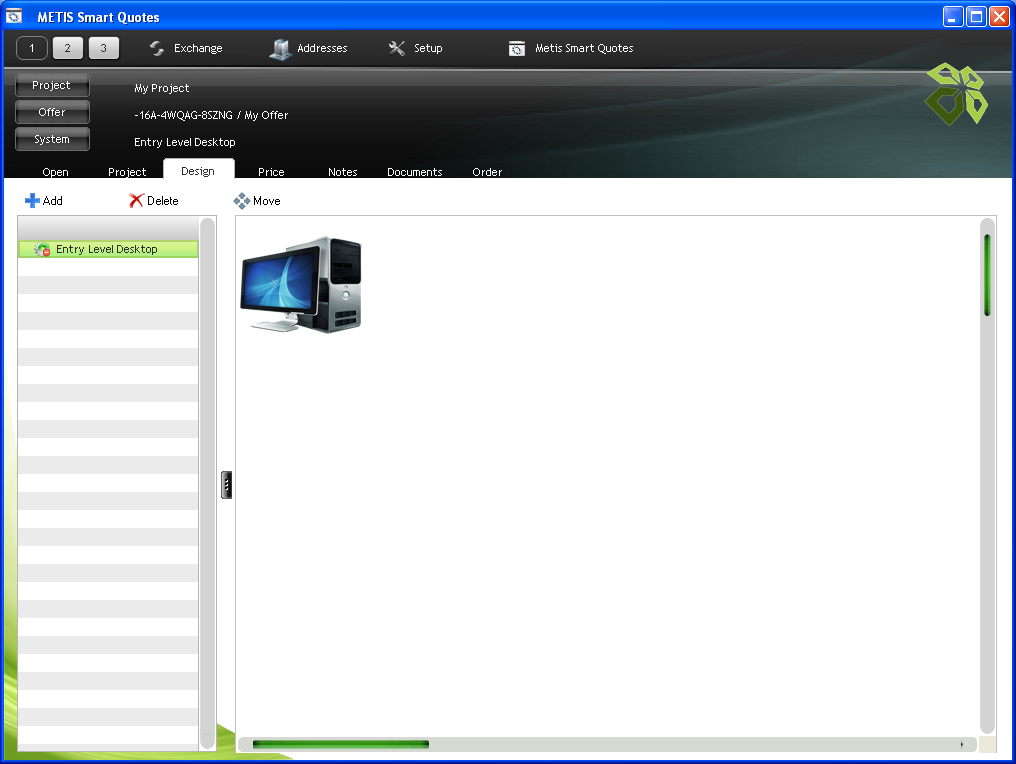Click the horizontal scrollbar right arrow
Screen dimensions: 1016x764
(x=962, y=745)
